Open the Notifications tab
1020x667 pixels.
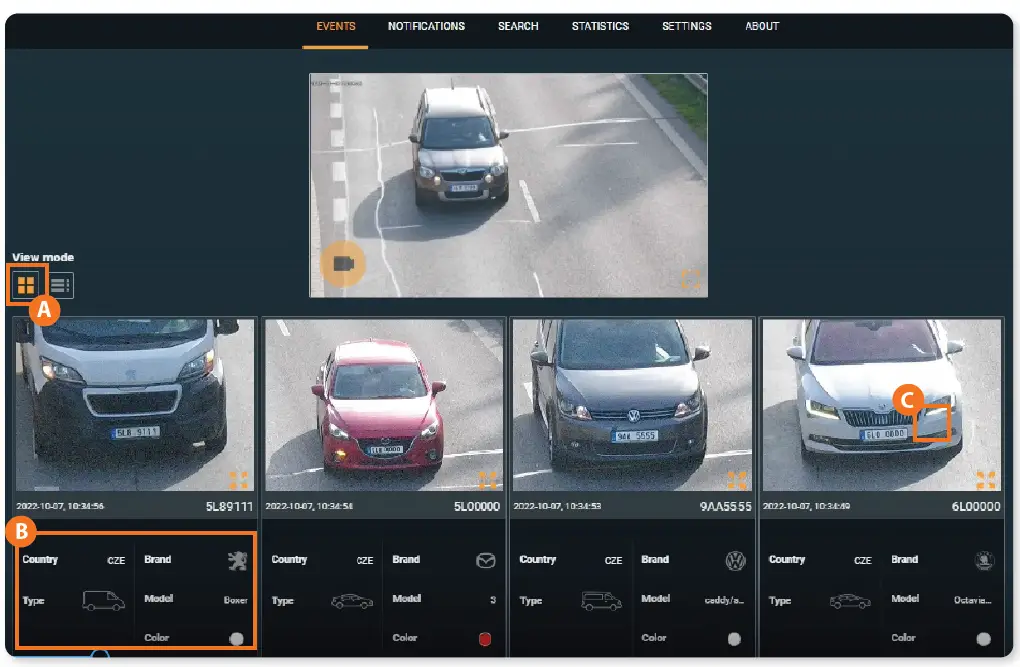coord(426,26)
